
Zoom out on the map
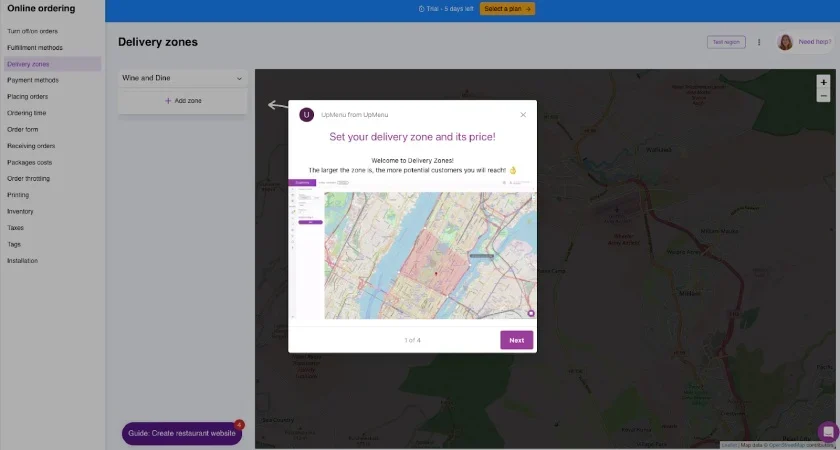coord(823,96)
